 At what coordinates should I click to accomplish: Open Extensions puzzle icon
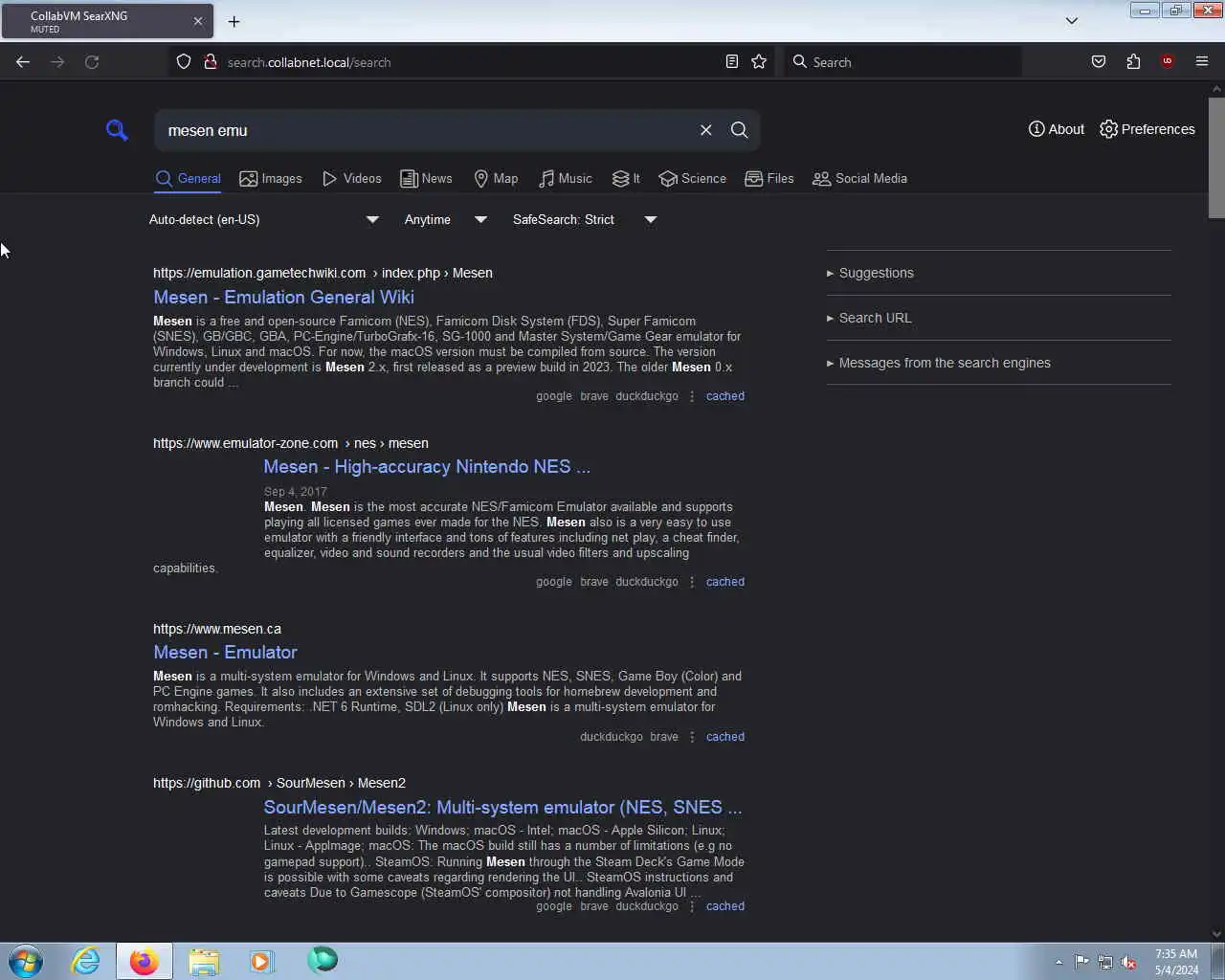pos(1133,62)
